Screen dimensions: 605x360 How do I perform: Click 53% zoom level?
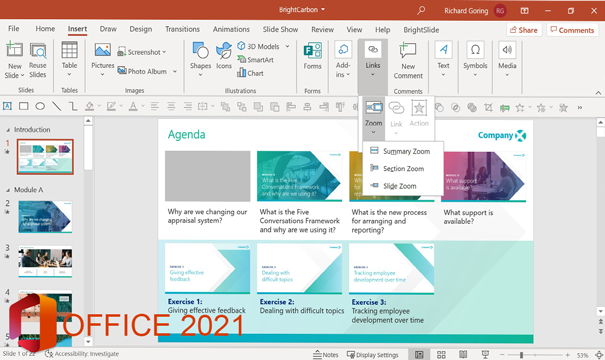pyautogui.click(x=582, y=355)
